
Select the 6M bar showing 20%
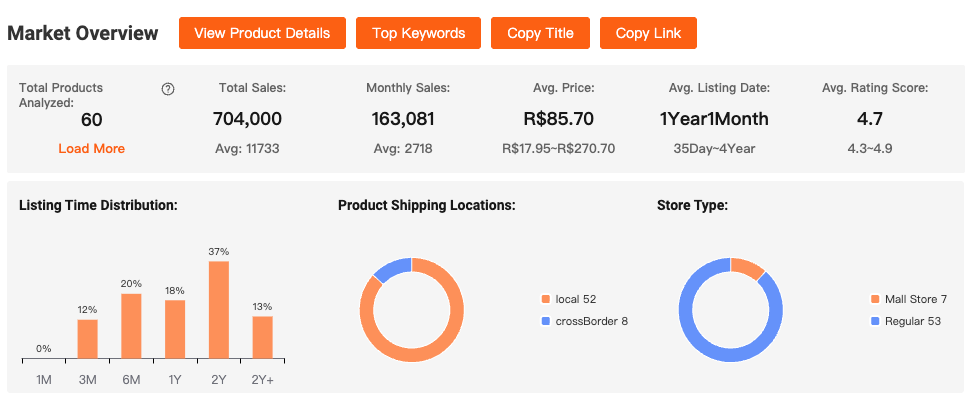[131, 326]
